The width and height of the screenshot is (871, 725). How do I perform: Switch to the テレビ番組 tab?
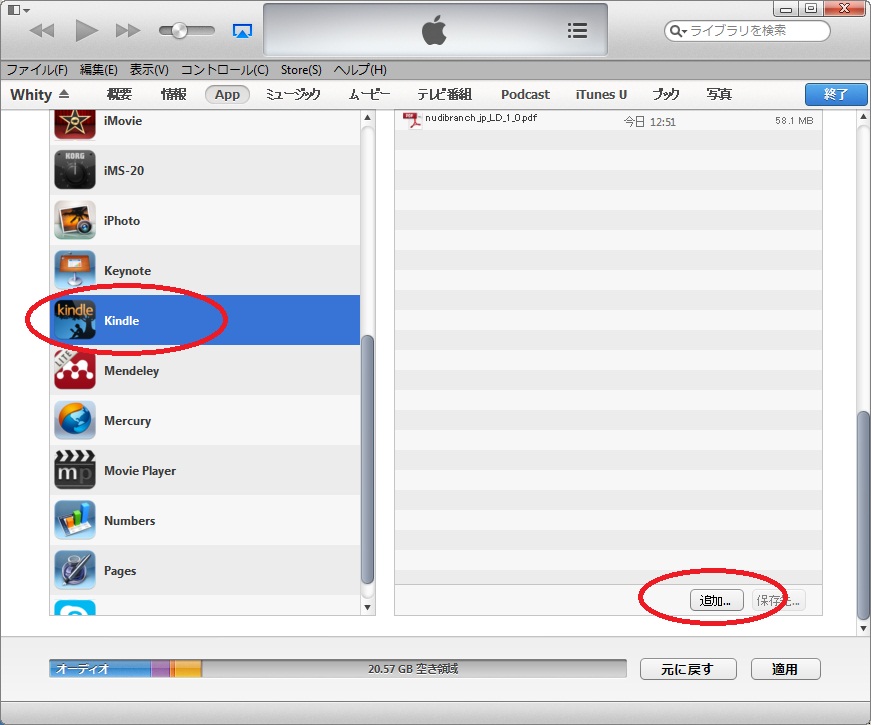click(x=444, y=94)
